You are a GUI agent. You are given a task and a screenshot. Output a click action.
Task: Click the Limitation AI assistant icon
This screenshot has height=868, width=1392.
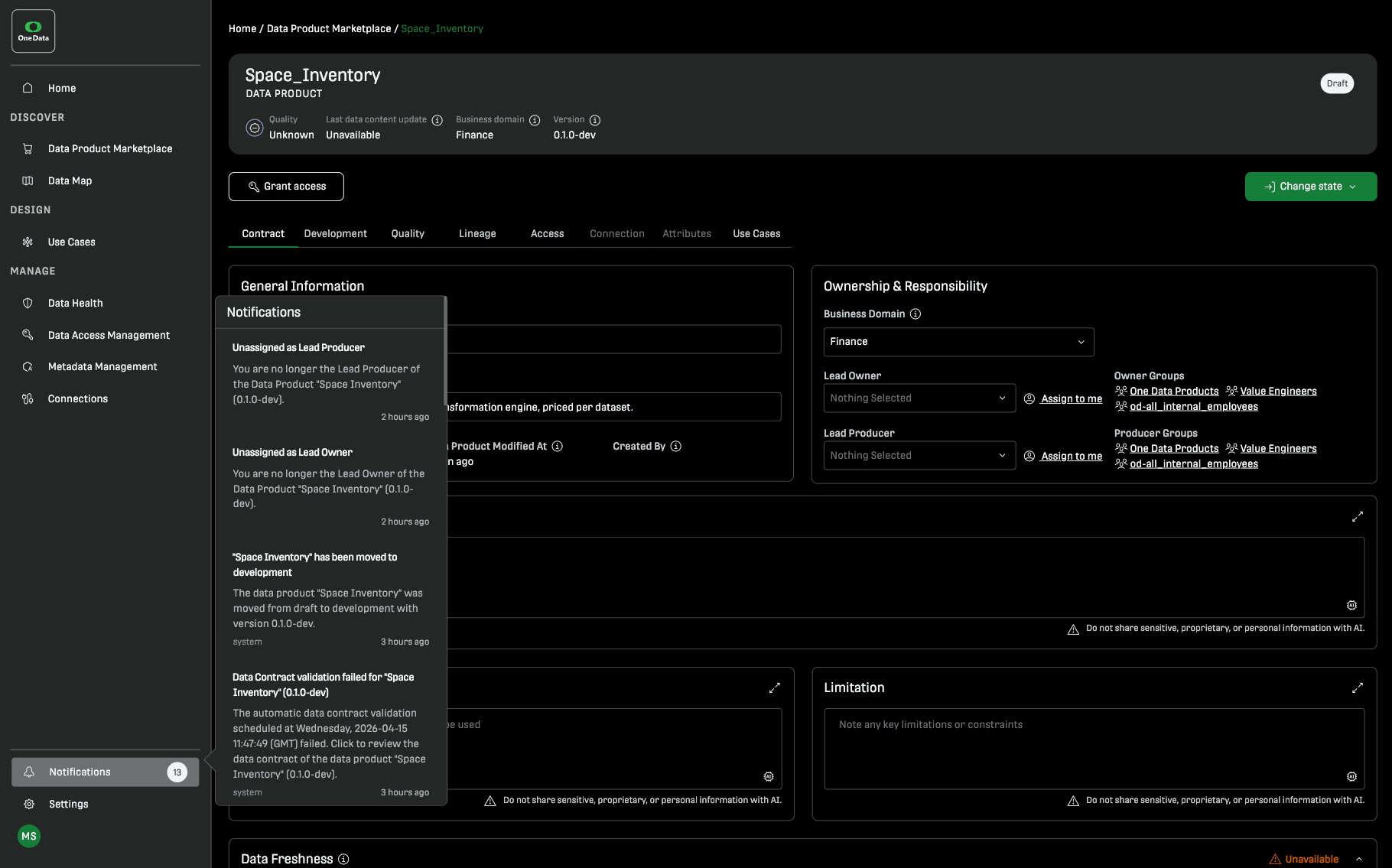pyautogui.click(x=1351, y=777)
